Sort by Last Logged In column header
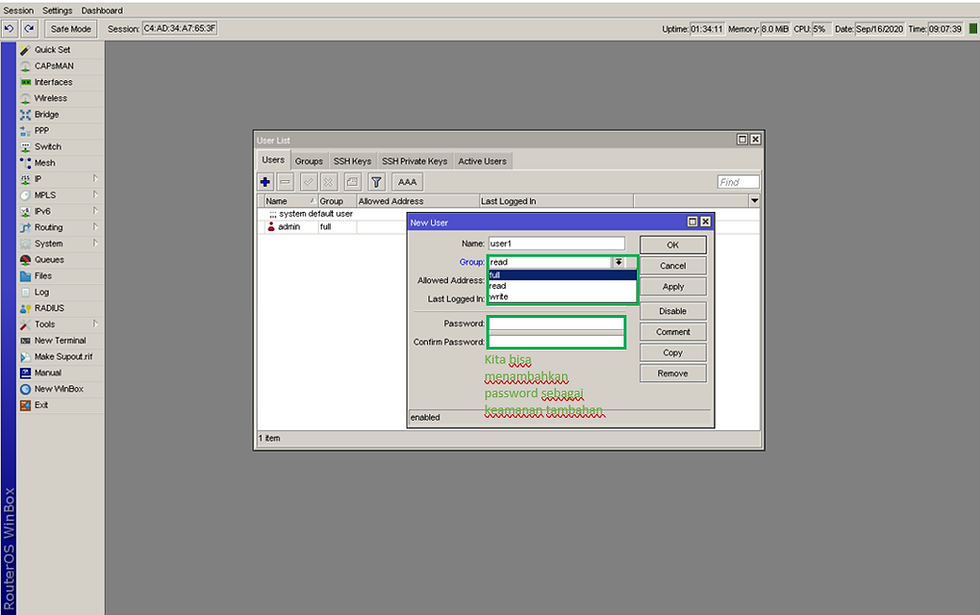Image resolution: width=980 pixels, height=615 pixels. [x=556, y=201]
